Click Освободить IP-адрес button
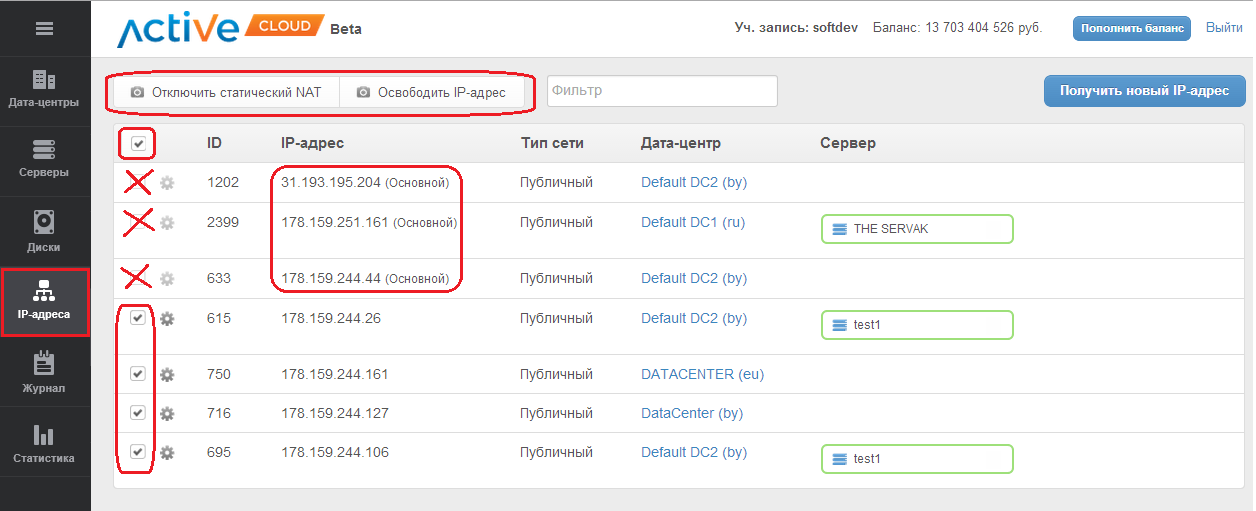 [x=431, y=92]
